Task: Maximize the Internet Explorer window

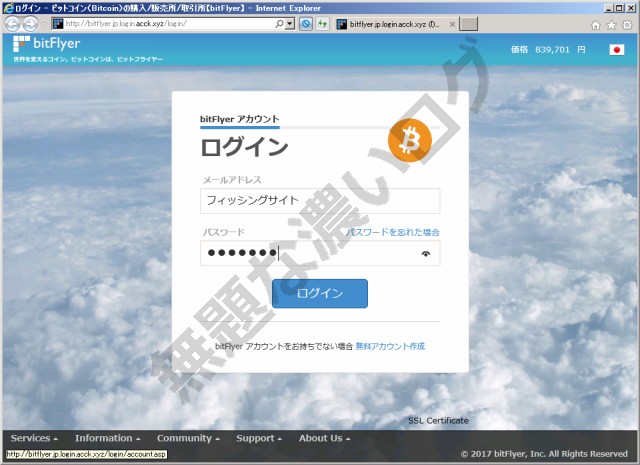Action: click(x=619, y=8)
